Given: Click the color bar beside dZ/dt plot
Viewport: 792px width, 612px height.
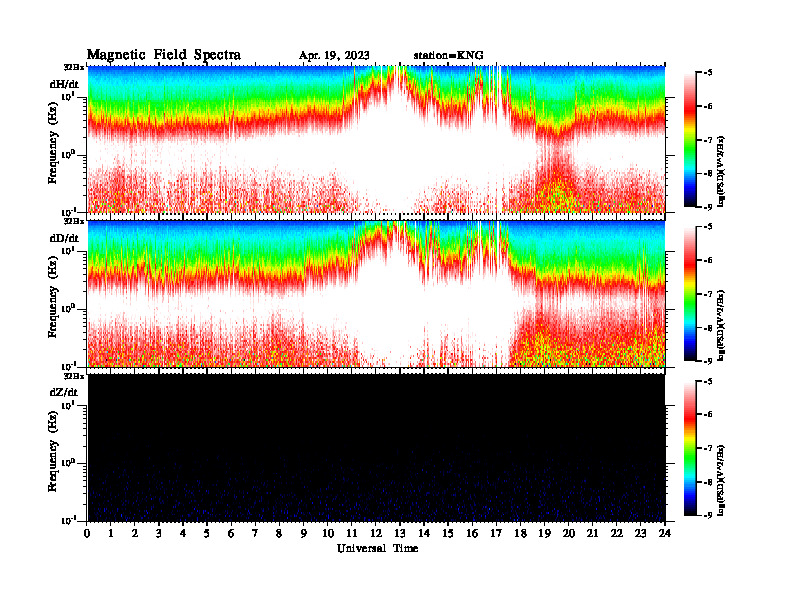Looking at the screenshot, I should pos(689,448).
